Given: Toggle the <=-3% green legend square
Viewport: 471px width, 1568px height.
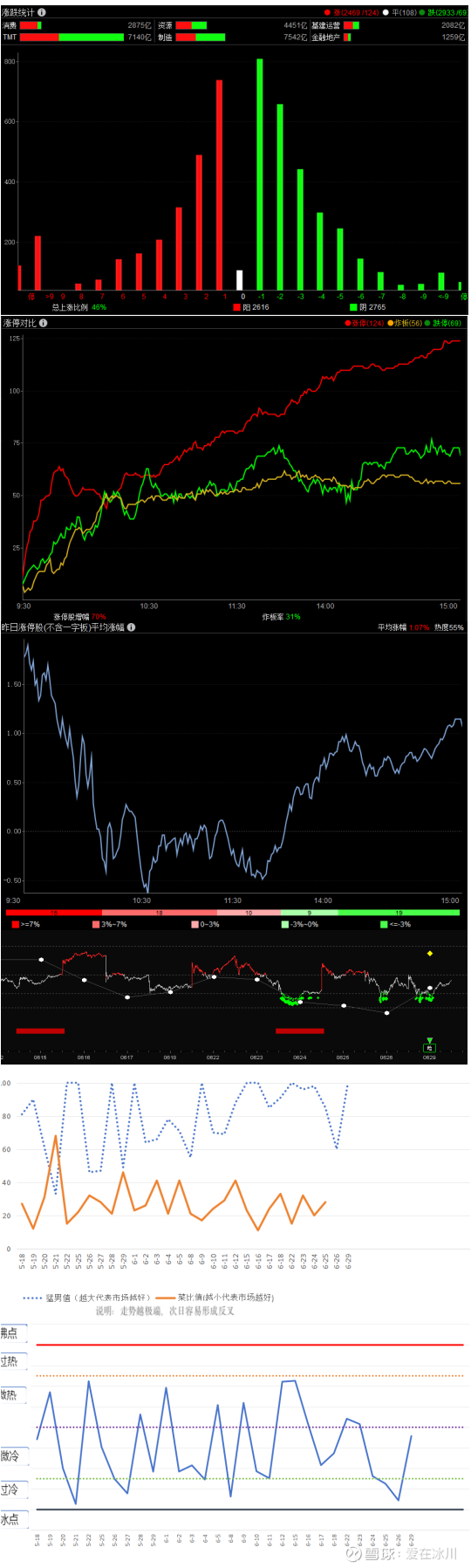Looking at the screenshot, I should 384,924.
